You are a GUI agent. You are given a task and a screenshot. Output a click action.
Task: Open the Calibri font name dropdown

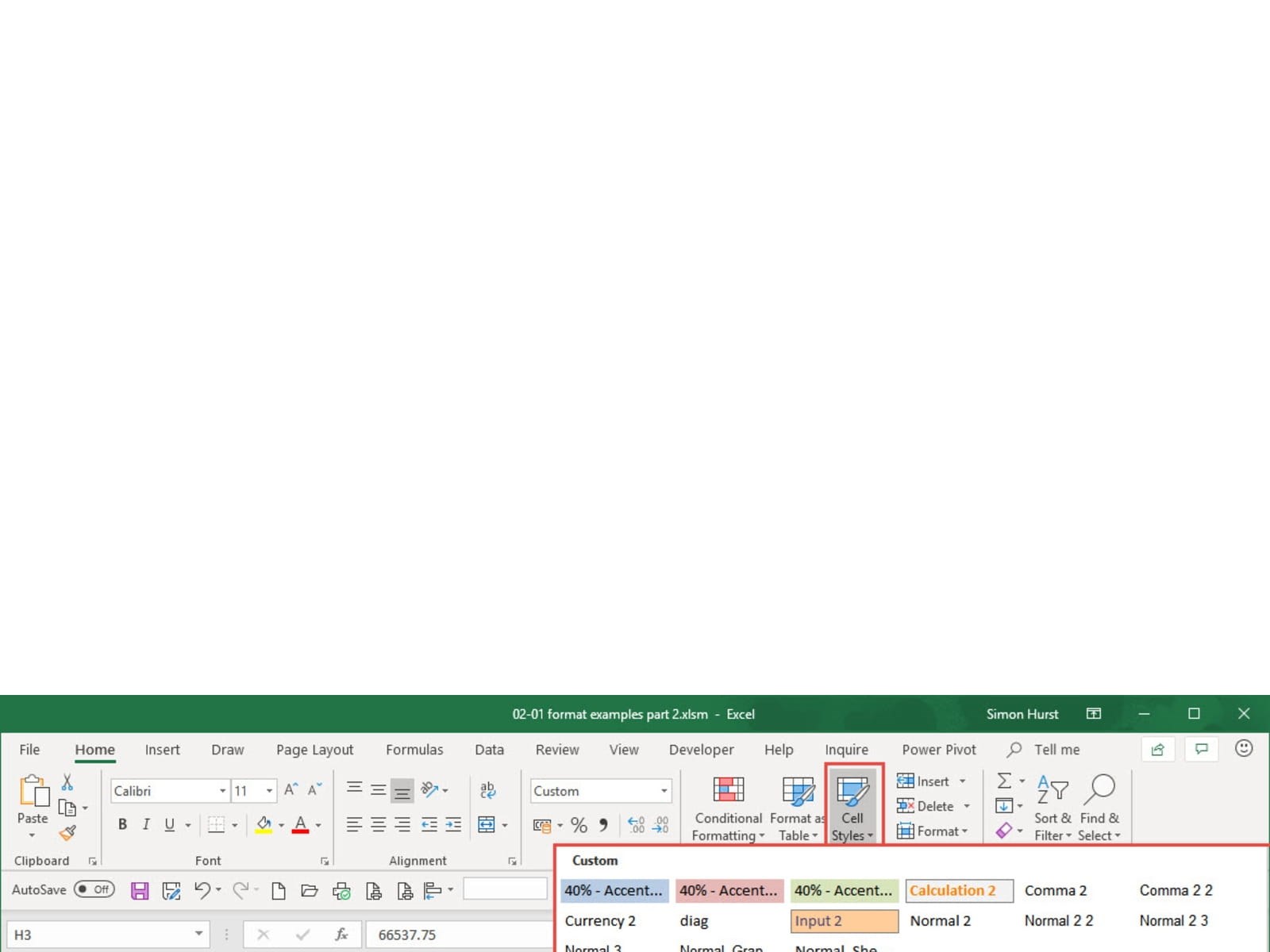click(222, 791)
